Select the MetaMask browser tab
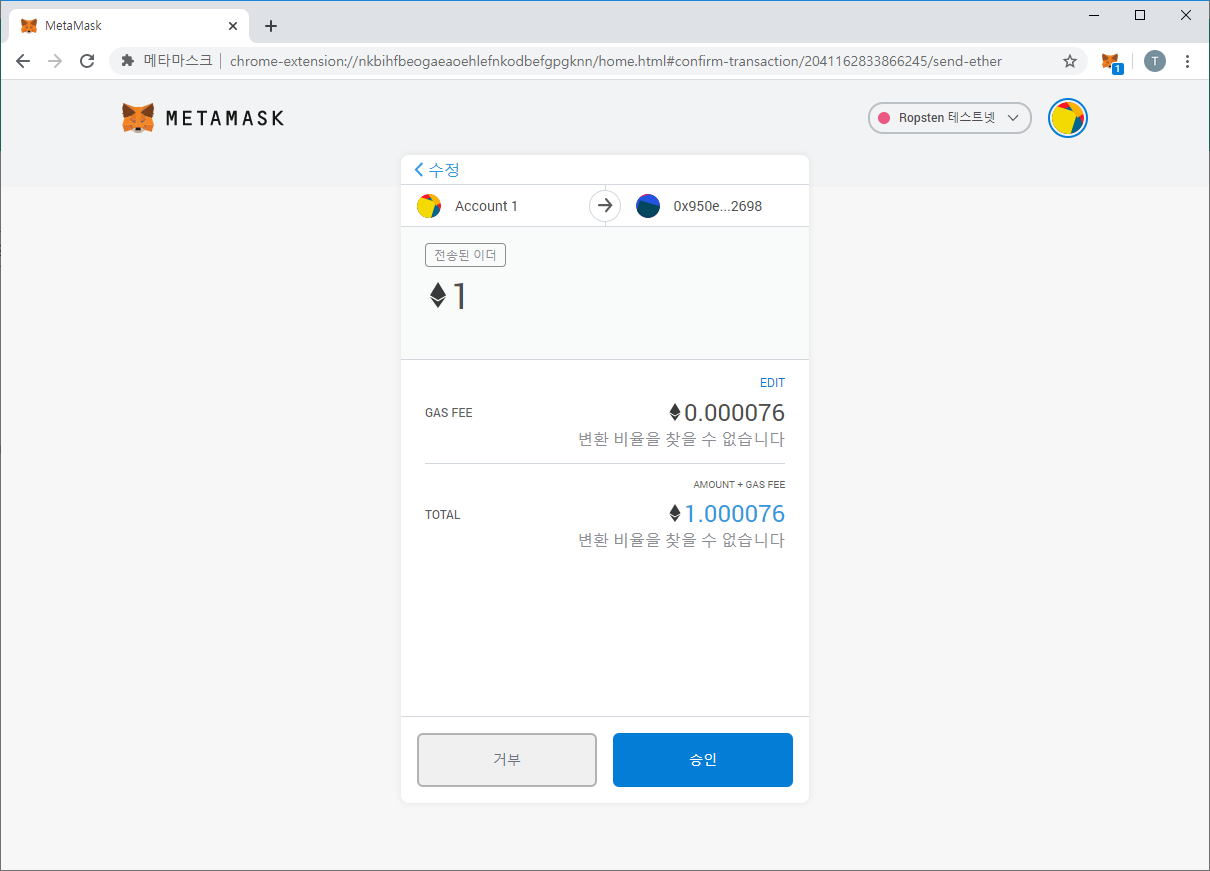The width and height of the screenshot is (1210, 871). pyautogui.click(x=130, y=26)
